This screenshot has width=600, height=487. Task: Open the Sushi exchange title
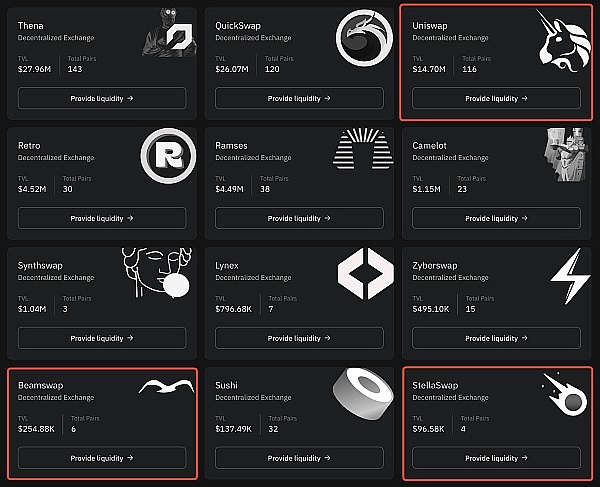coord(227,384)
